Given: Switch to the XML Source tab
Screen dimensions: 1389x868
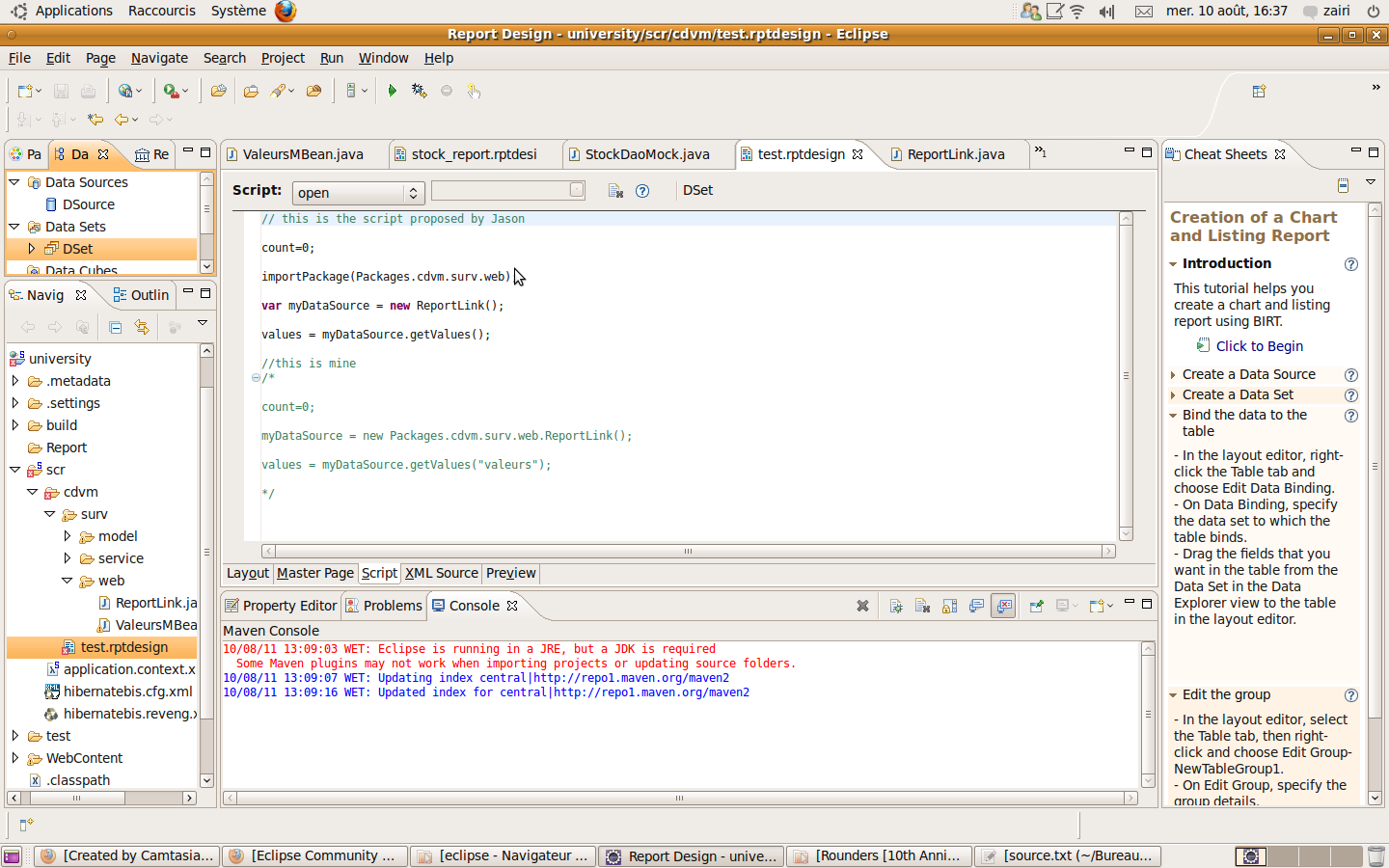Looking at the screenshot, I should (x=441, y=573).
